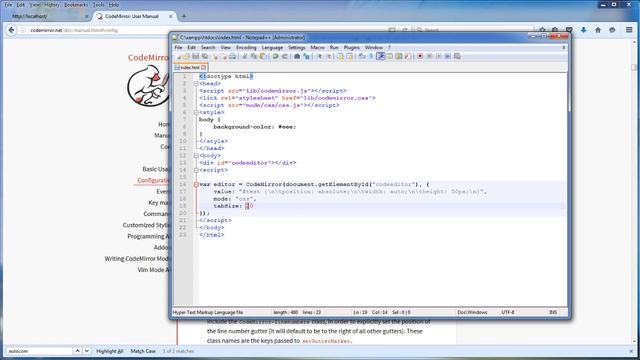Collapse the script tag fold on line 14
640x360 pixels.
tap(196, 170)
